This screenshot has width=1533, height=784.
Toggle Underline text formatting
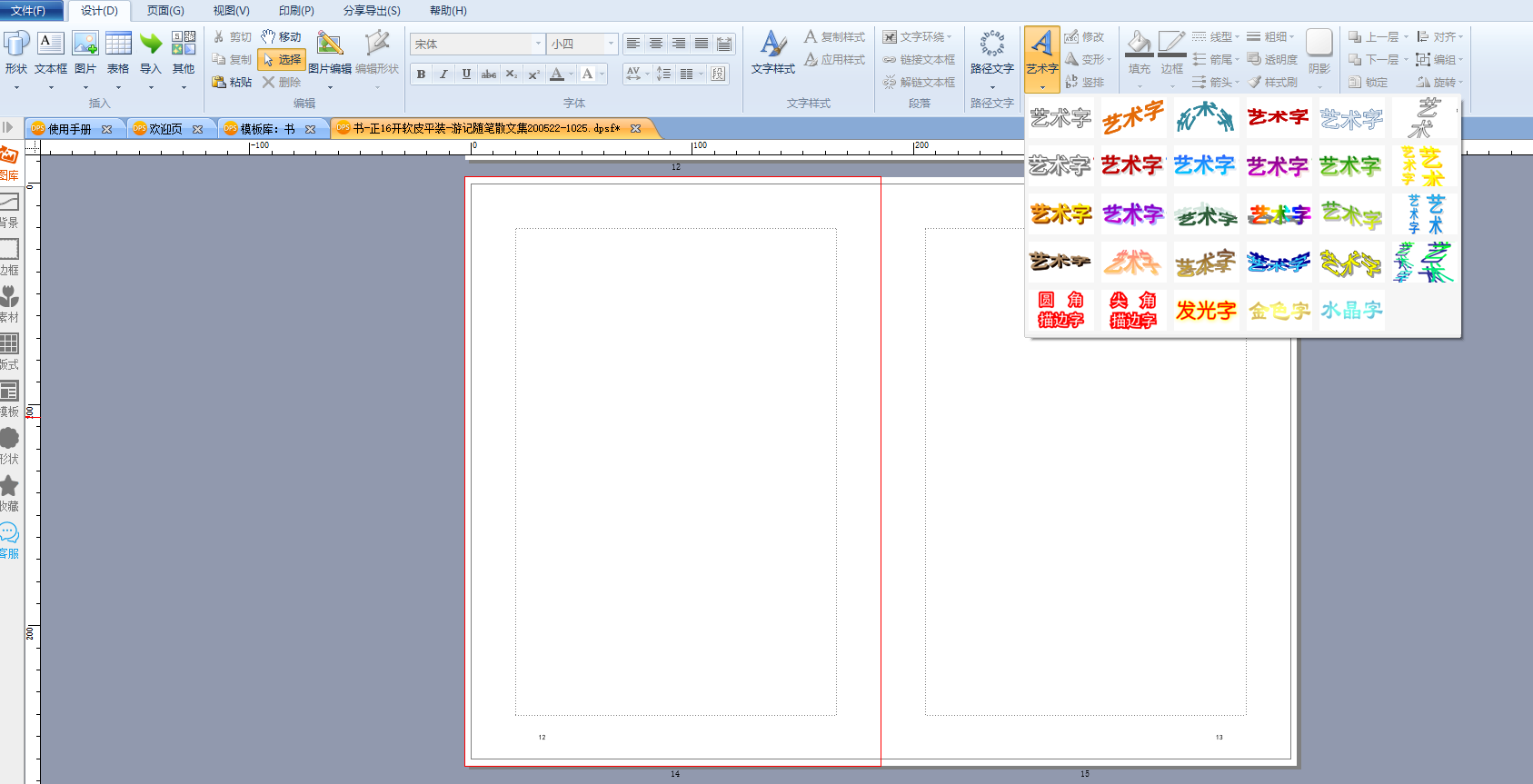click(466, 74)
